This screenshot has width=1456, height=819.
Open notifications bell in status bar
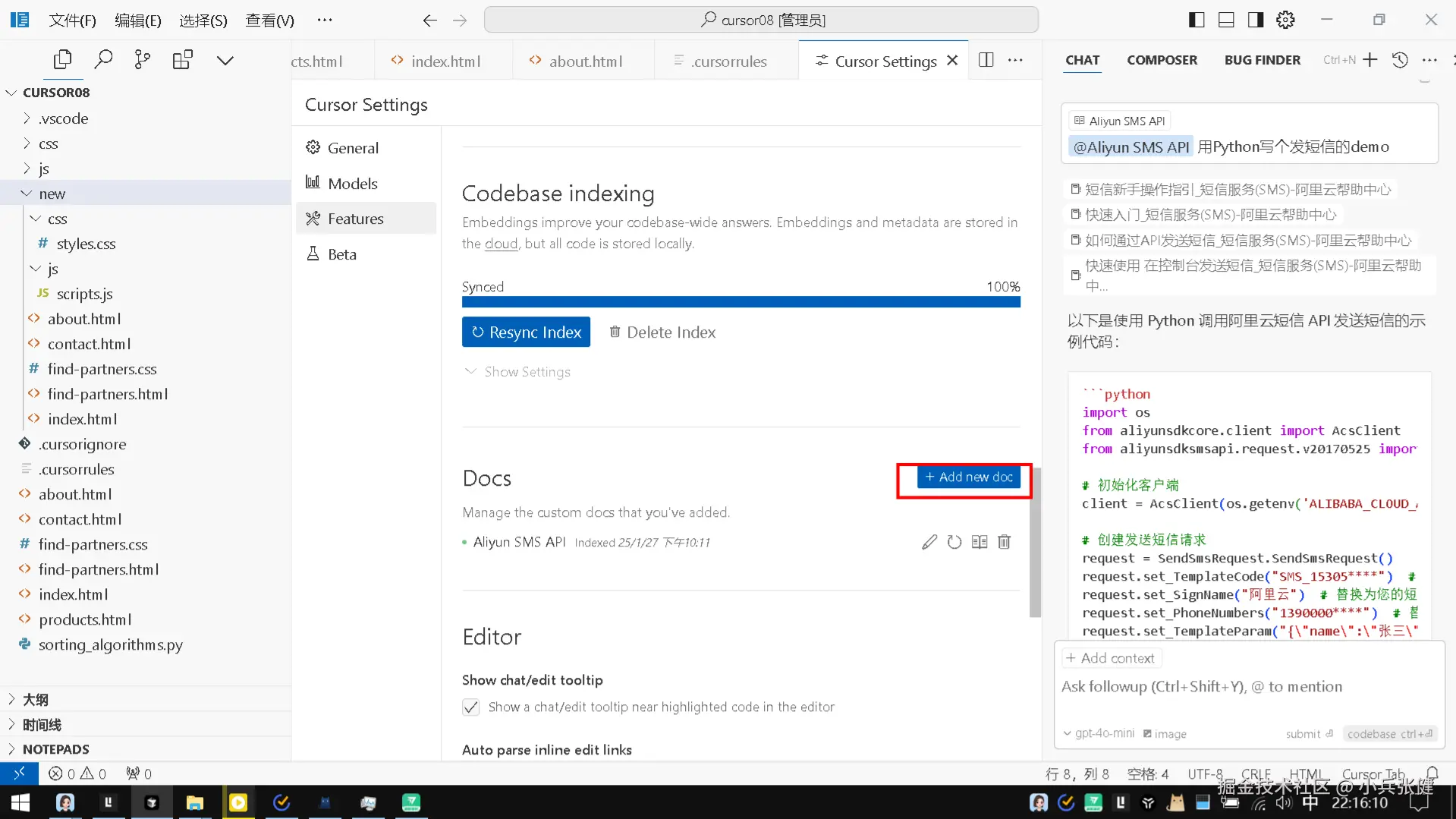(1432, 773)
